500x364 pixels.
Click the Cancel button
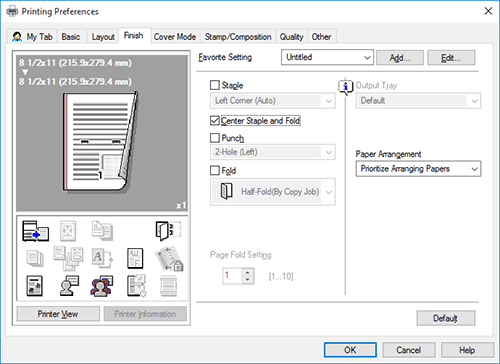pyautogui.click(x=409, y=350)
